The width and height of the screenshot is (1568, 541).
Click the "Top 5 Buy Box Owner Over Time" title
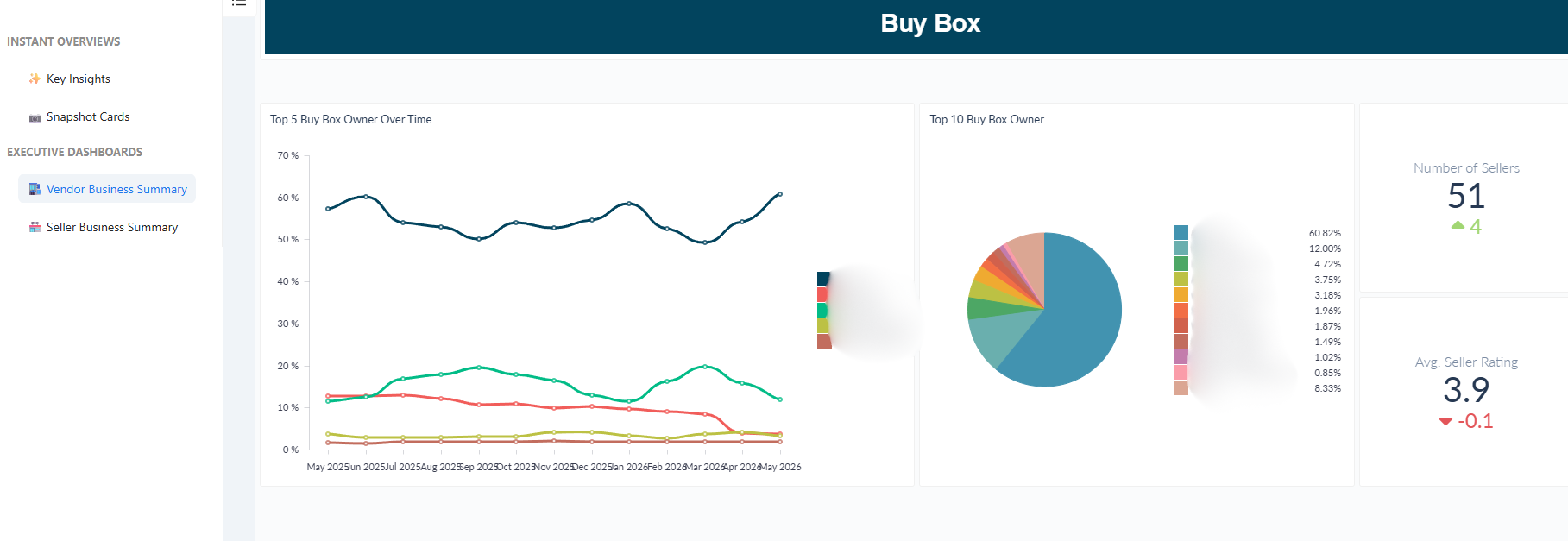click(350, 119)
